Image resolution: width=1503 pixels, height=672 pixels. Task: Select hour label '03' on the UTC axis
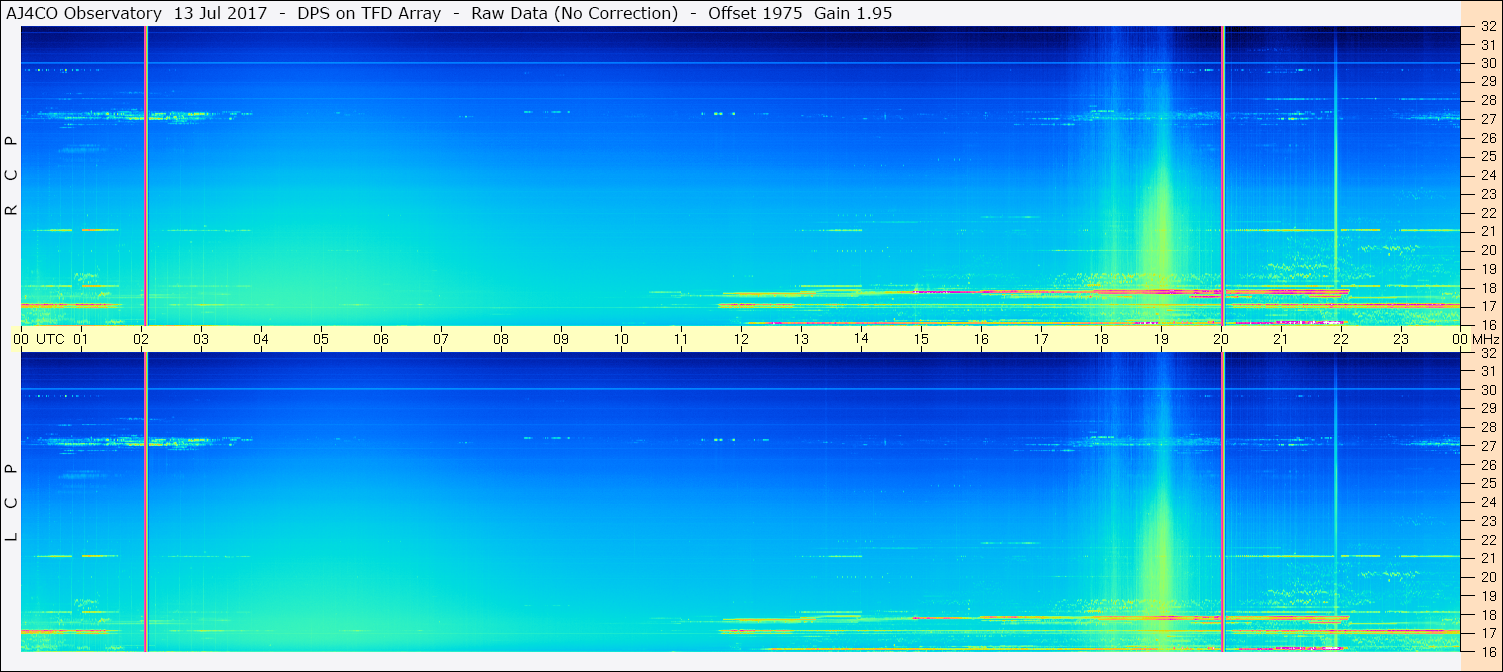click(201, 339)
